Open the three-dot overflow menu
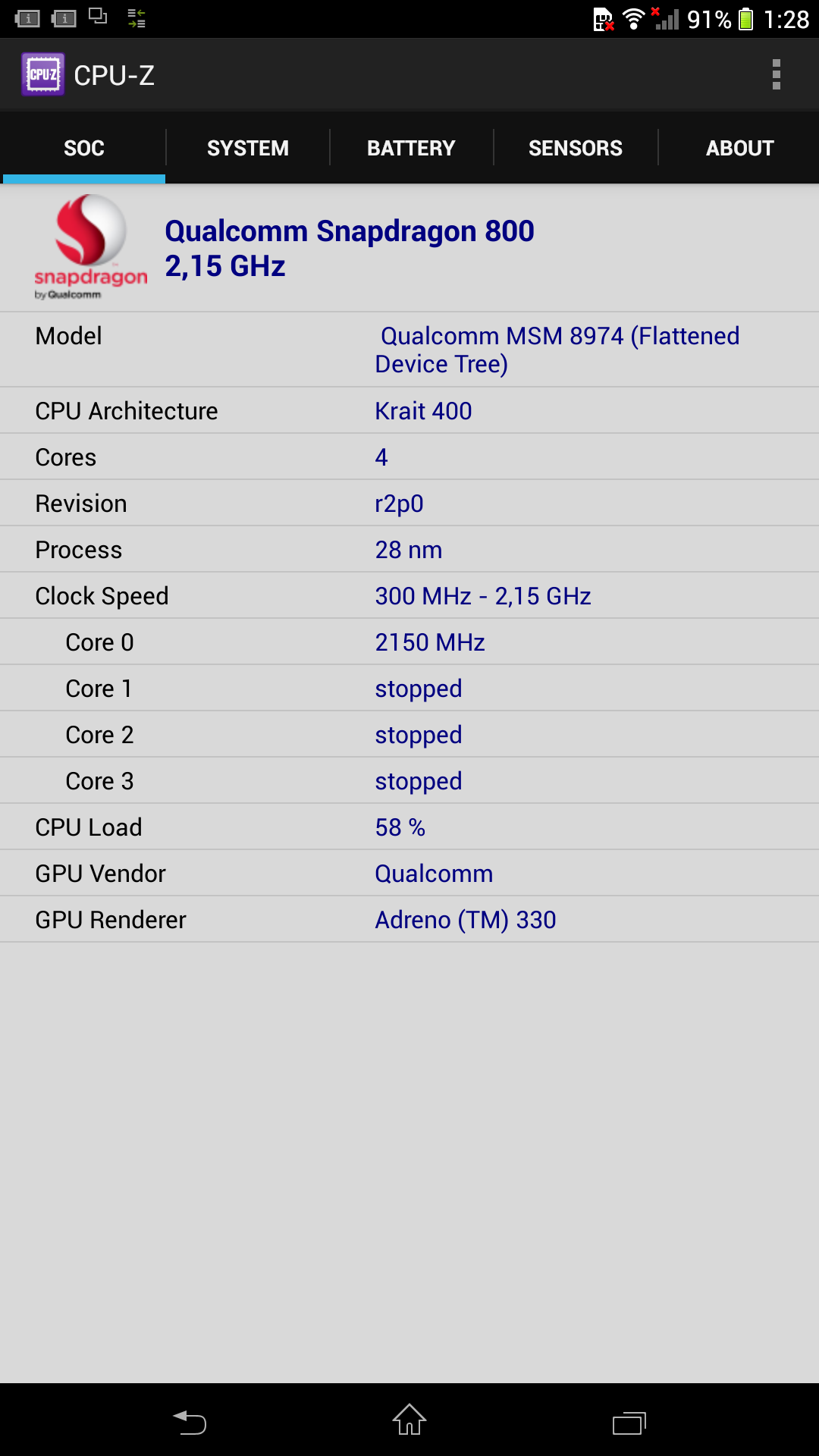This screenshot has height=1456, width=819. click(x=776, y=74)
